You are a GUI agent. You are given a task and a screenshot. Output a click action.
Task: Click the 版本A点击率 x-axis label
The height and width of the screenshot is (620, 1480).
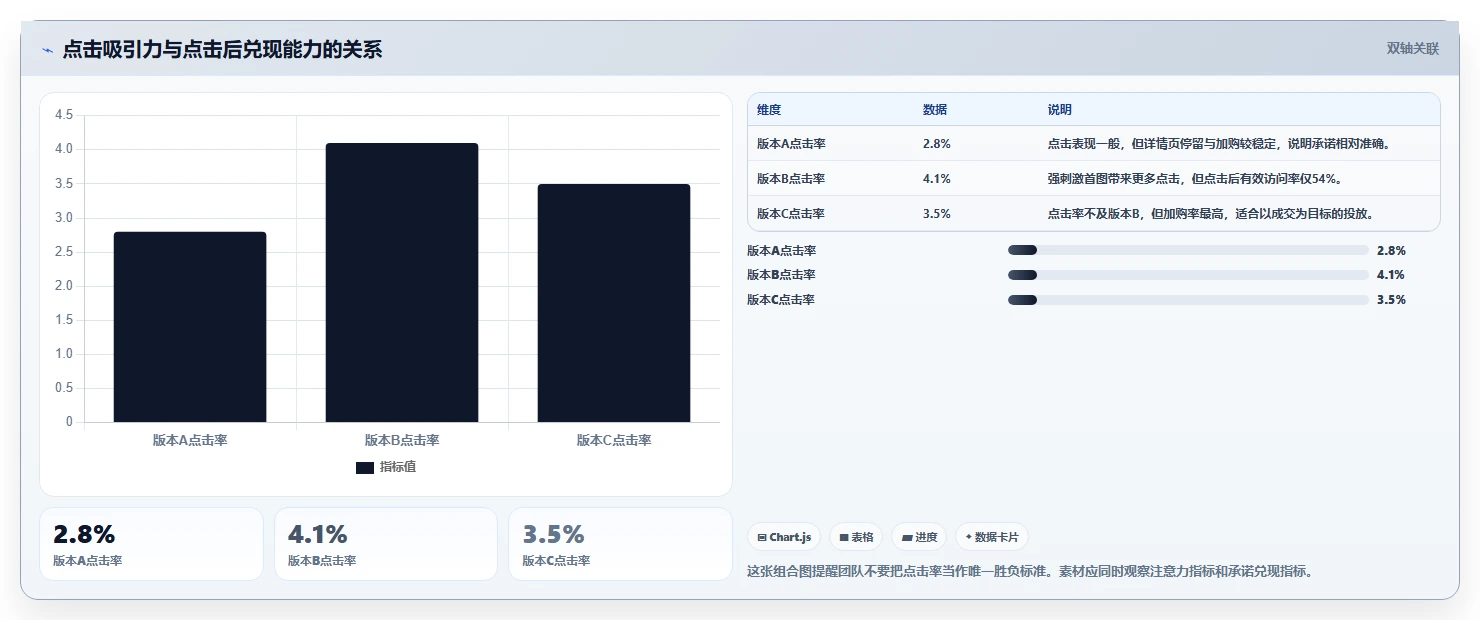point(190,440)
